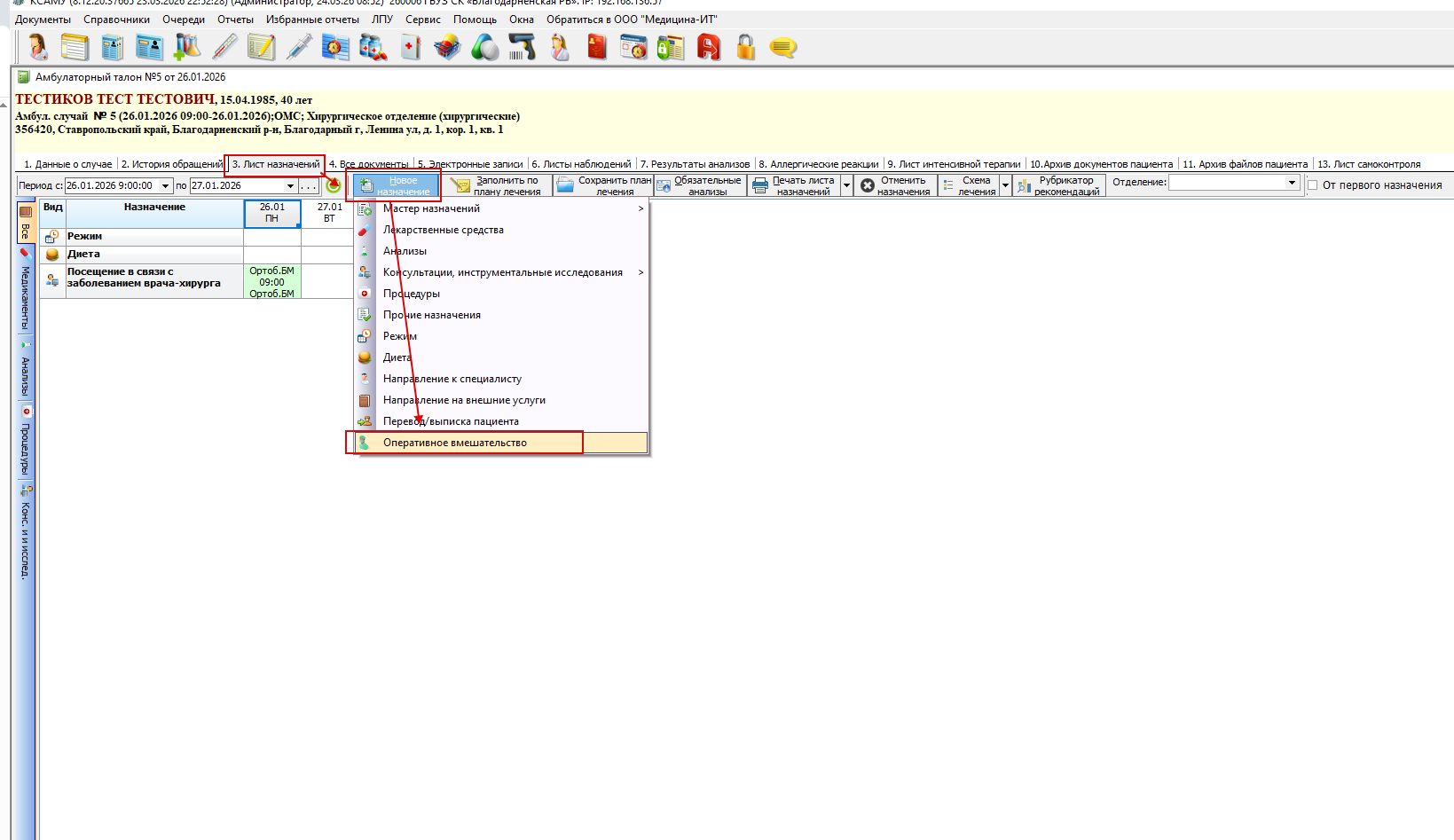Click the 'Рубрикатор рекомендаций' button
The height and width of the screenshot is (840, 1454).
[x=1060, y=185]
